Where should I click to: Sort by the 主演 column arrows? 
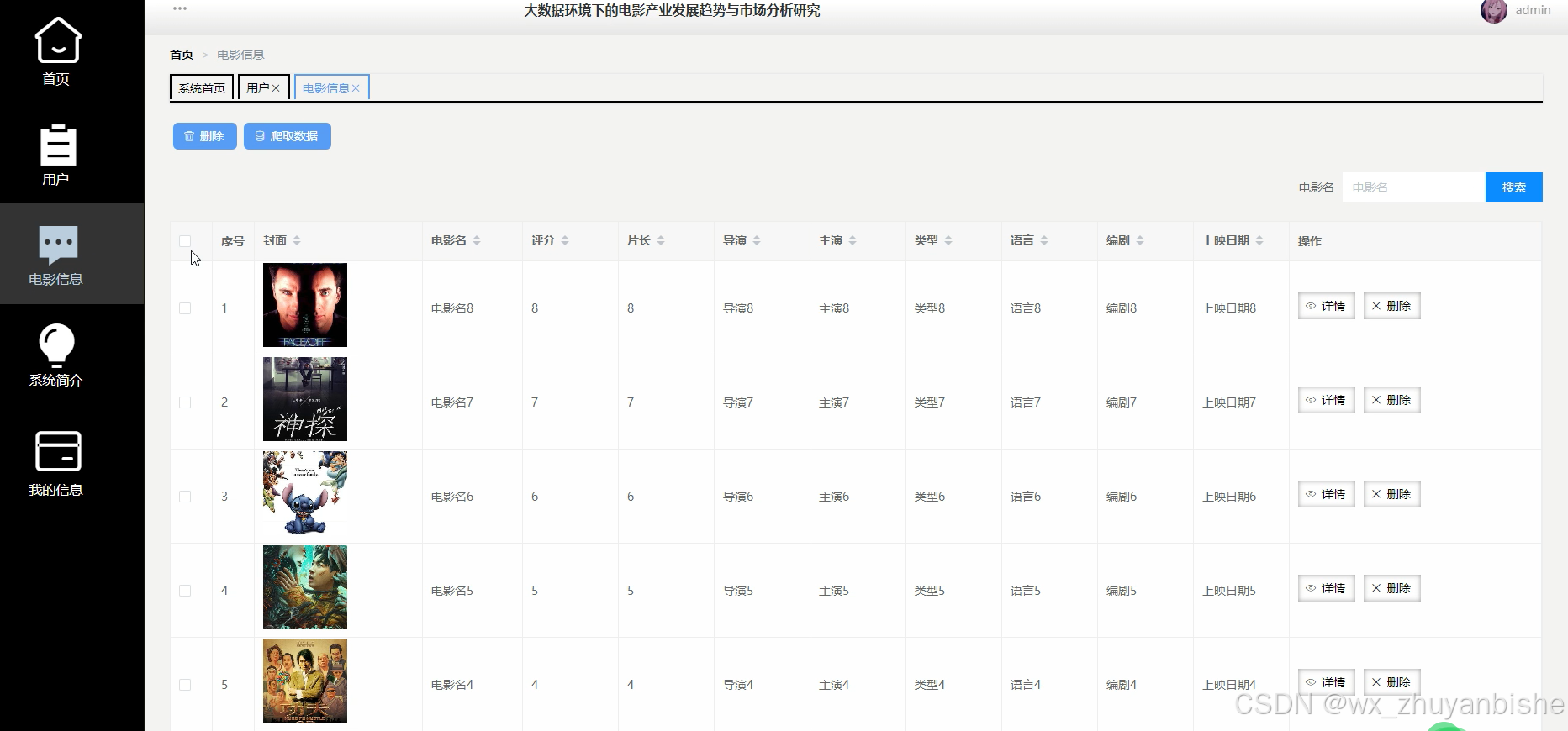tap(853, 240)
